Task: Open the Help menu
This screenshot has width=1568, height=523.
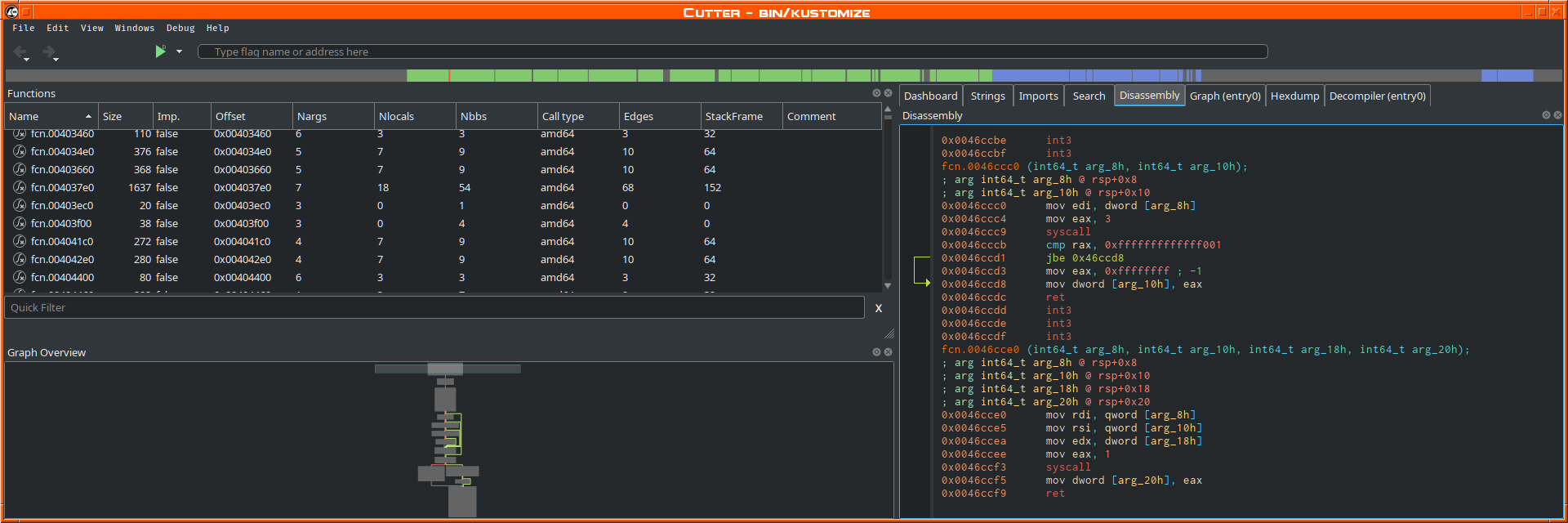Action: [217, 28]
